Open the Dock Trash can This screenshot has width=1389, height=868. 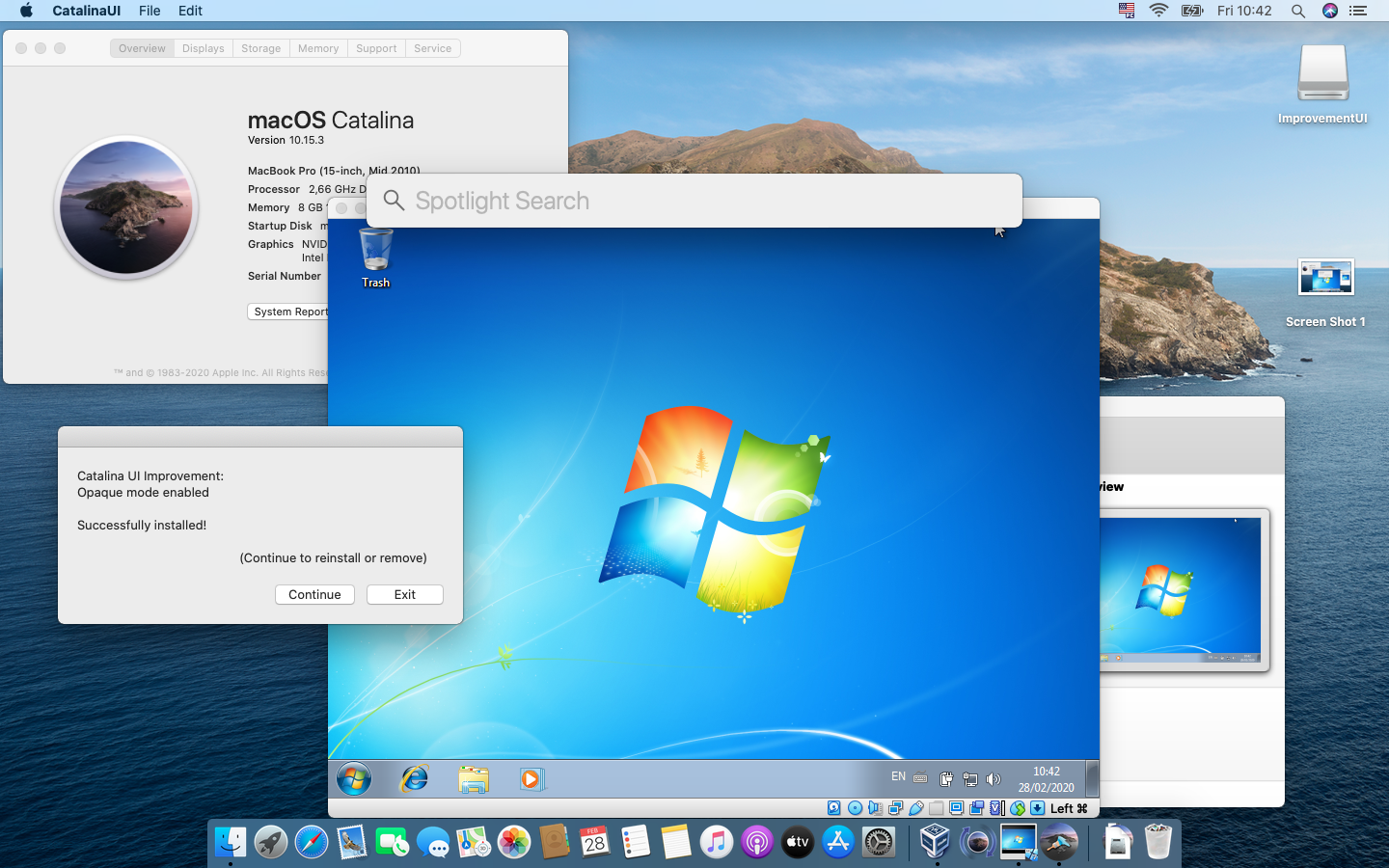pyautogui.click(x=1158, y=842)
